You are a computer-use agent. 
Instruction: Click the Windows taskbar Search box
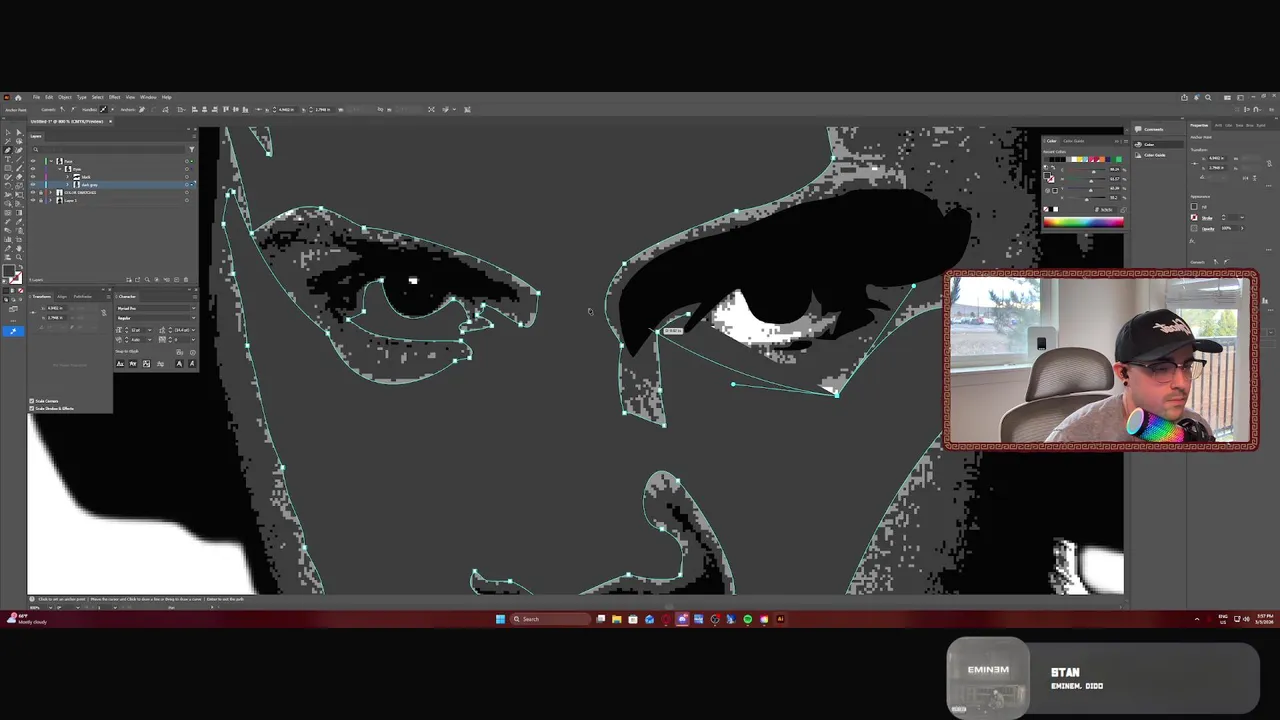[x=548, y=619]
